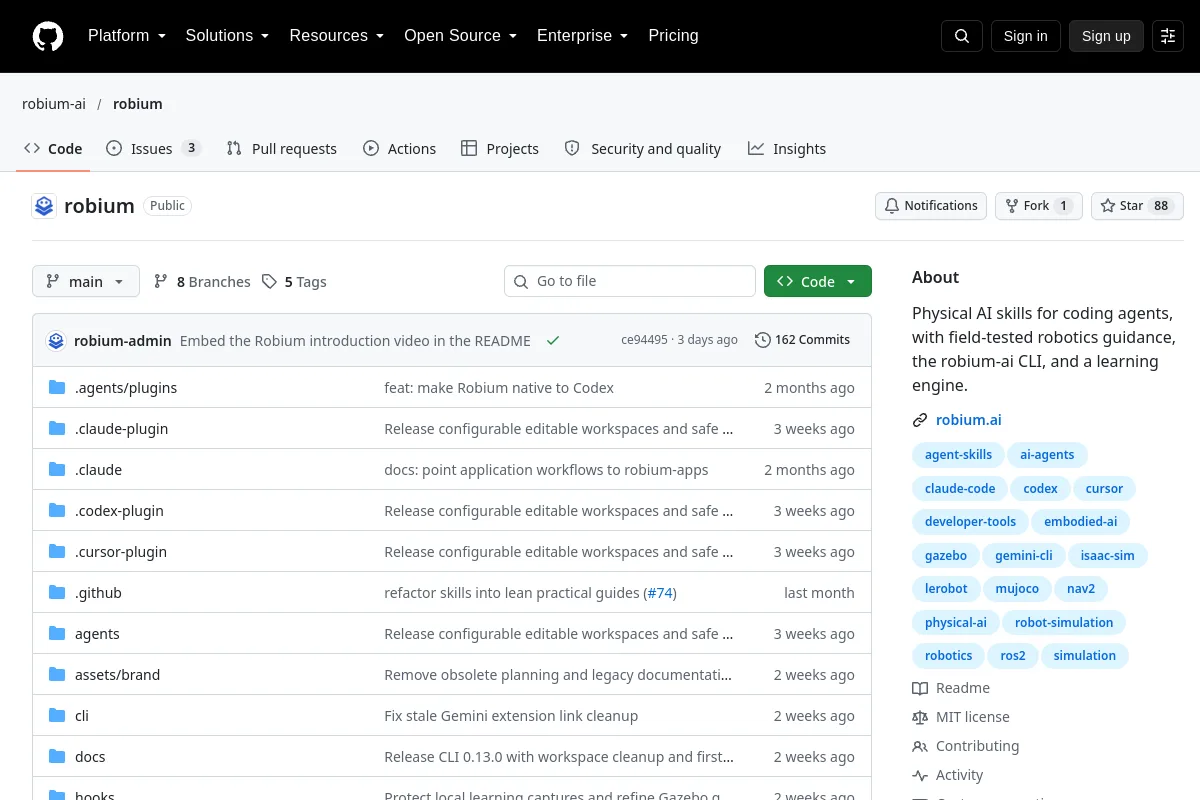Click the folder icon beside .github
Screen dimensions: 1200x800
(x=57, y=593)
